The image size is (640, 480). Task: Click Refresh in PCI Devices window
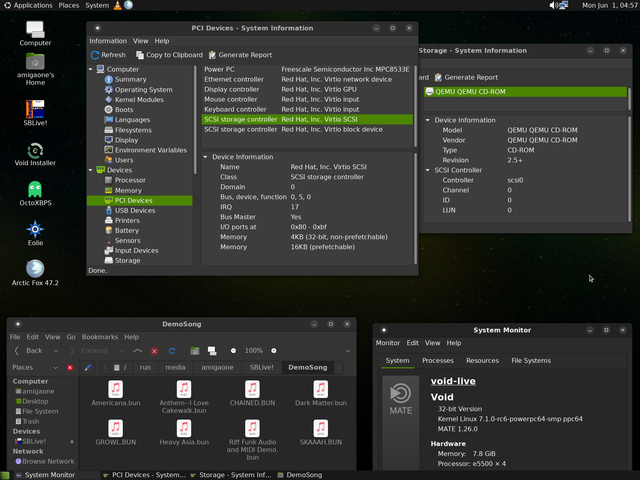108,55
